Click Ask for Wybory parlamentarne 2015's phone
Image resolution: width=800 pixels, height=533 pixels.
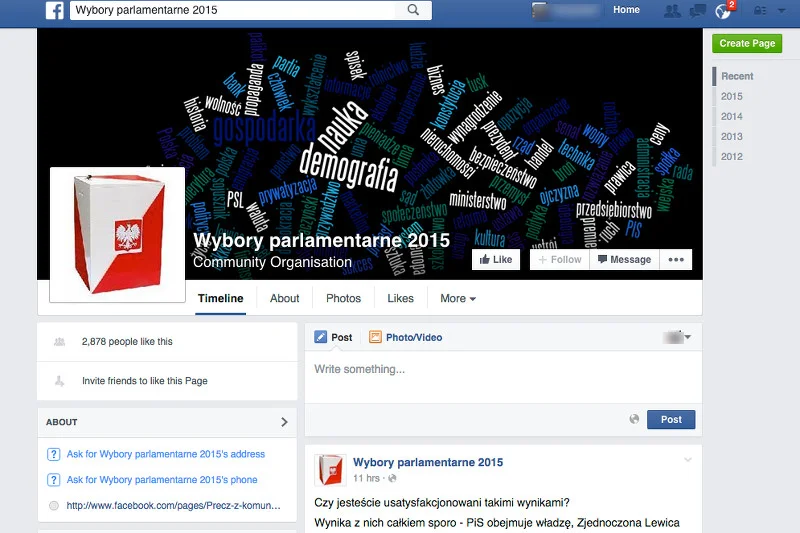[162, 480]
